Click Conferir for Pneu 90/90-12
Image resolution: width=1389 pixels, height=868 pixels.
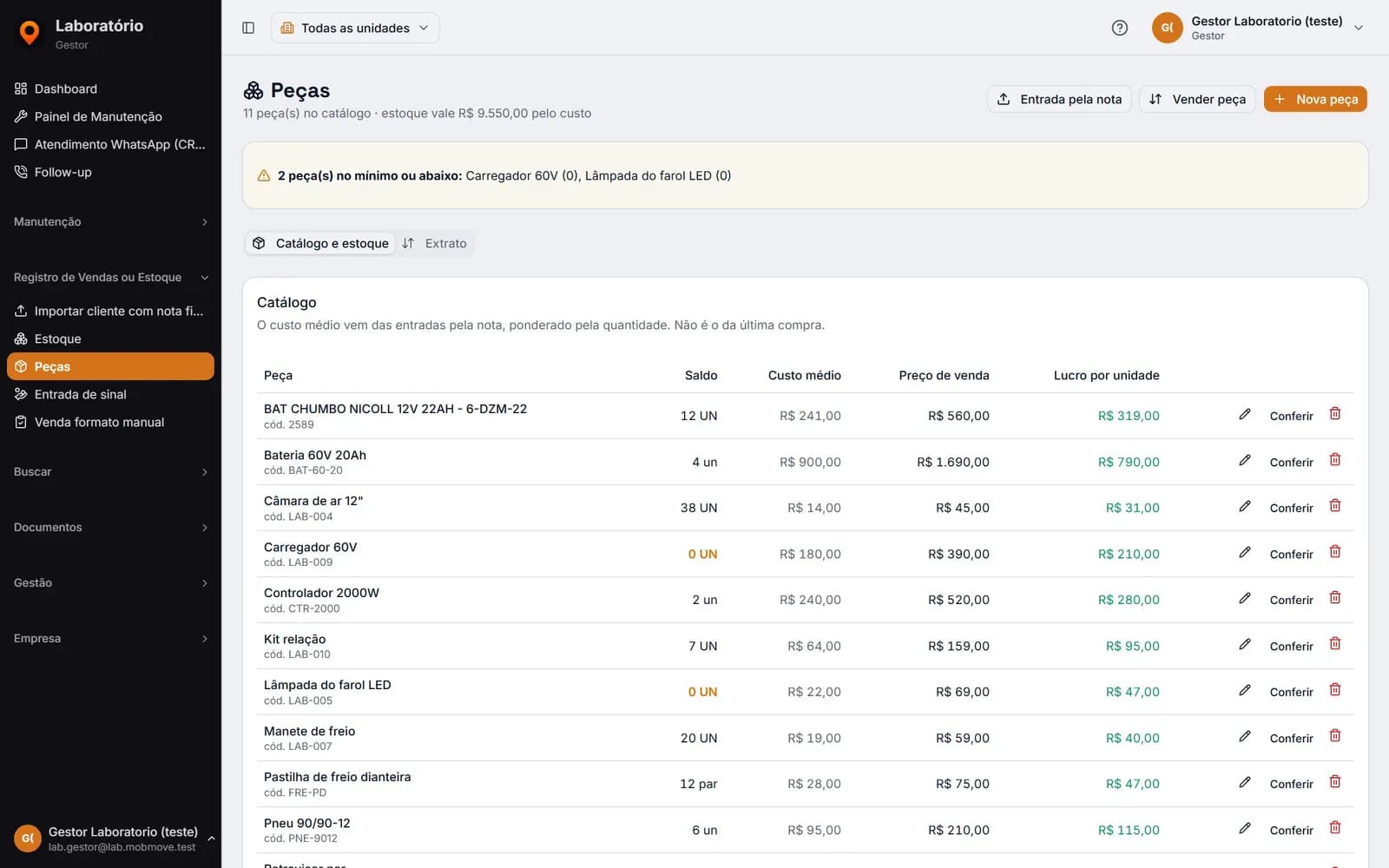pyautogui.click(x=1291, y=830)
